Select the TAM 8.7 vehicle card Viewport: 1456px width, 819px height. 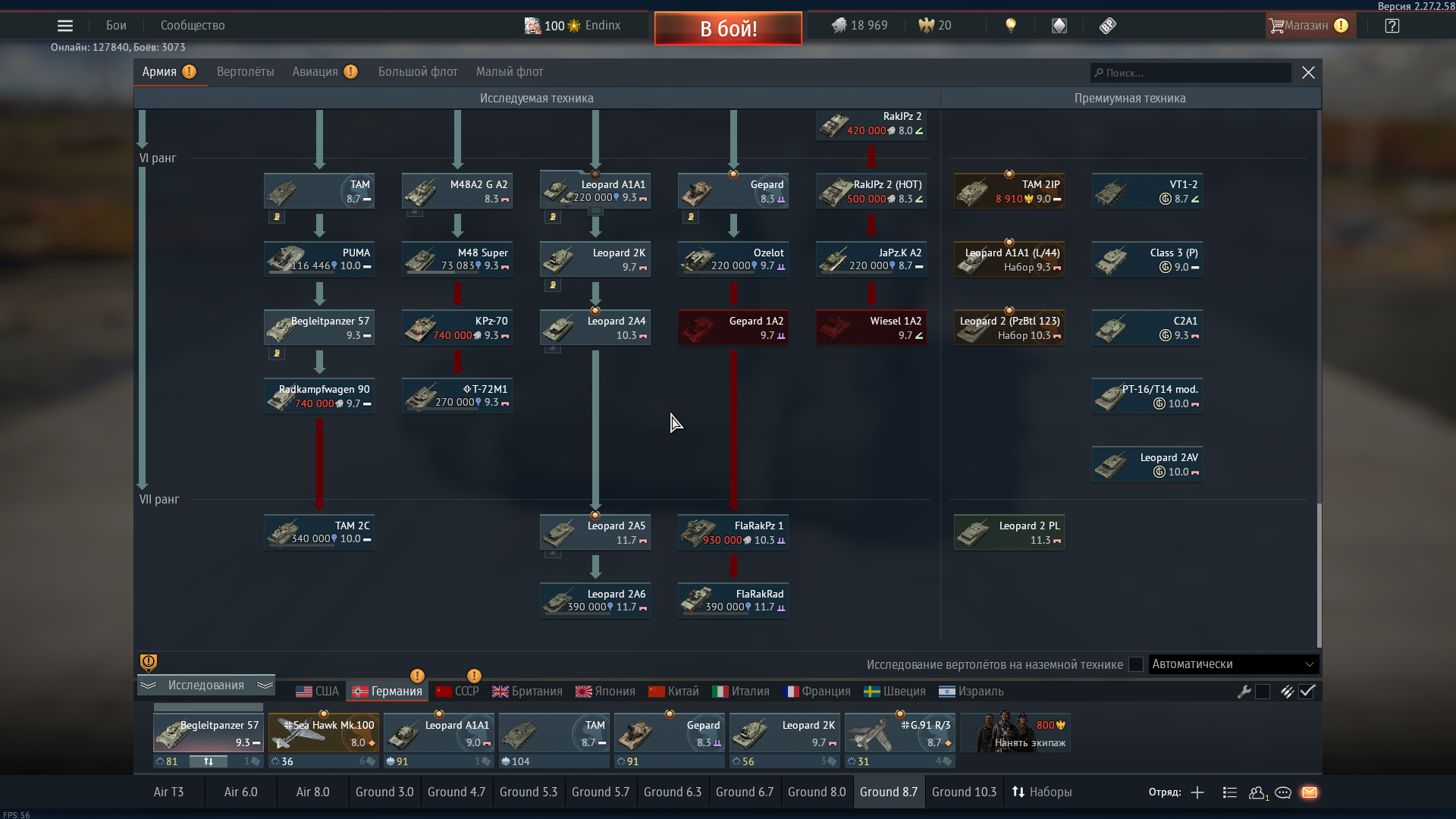click(x=319, y=190)
